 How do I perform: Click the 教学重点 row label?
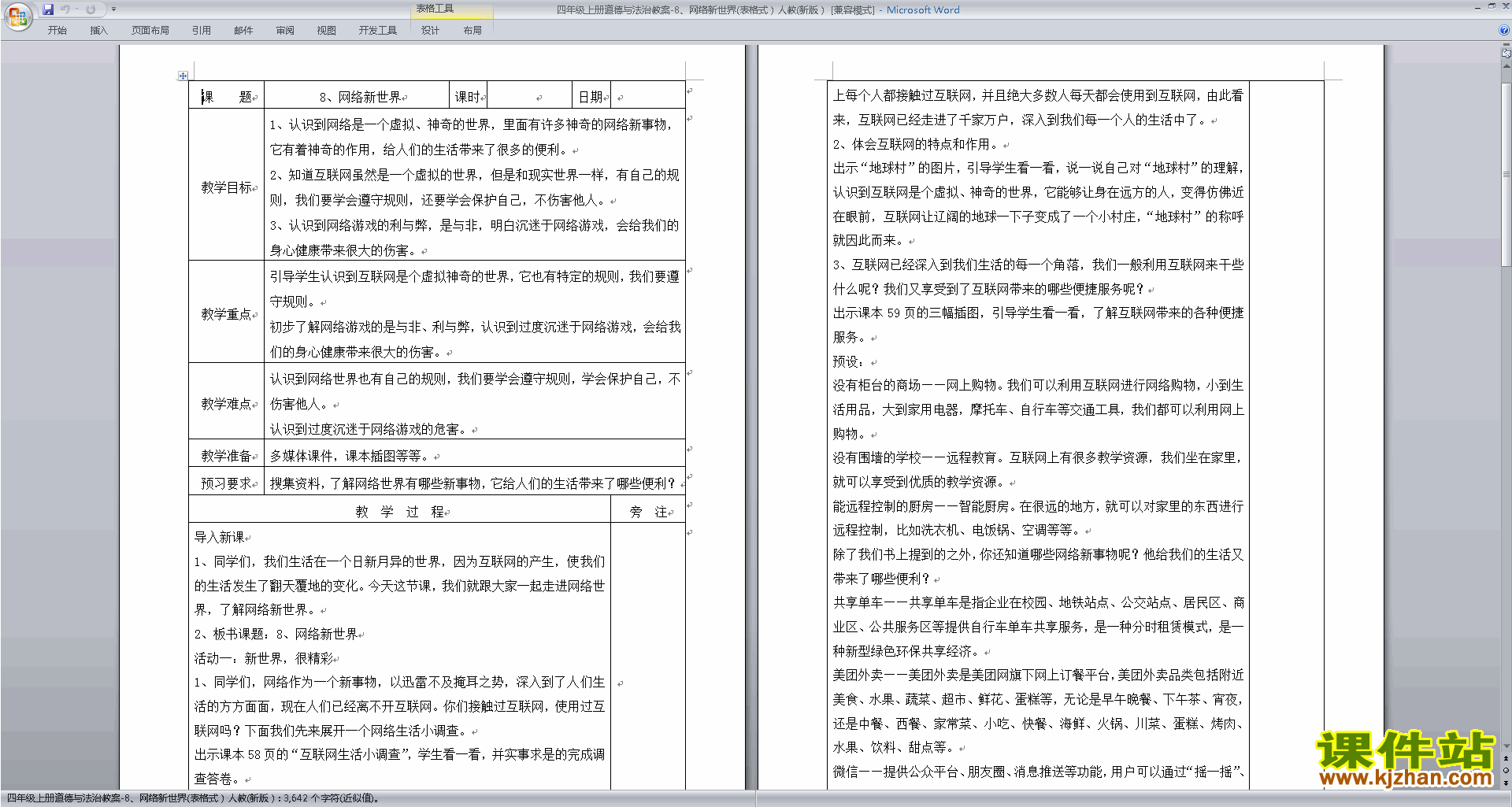(x=226, y=313)
